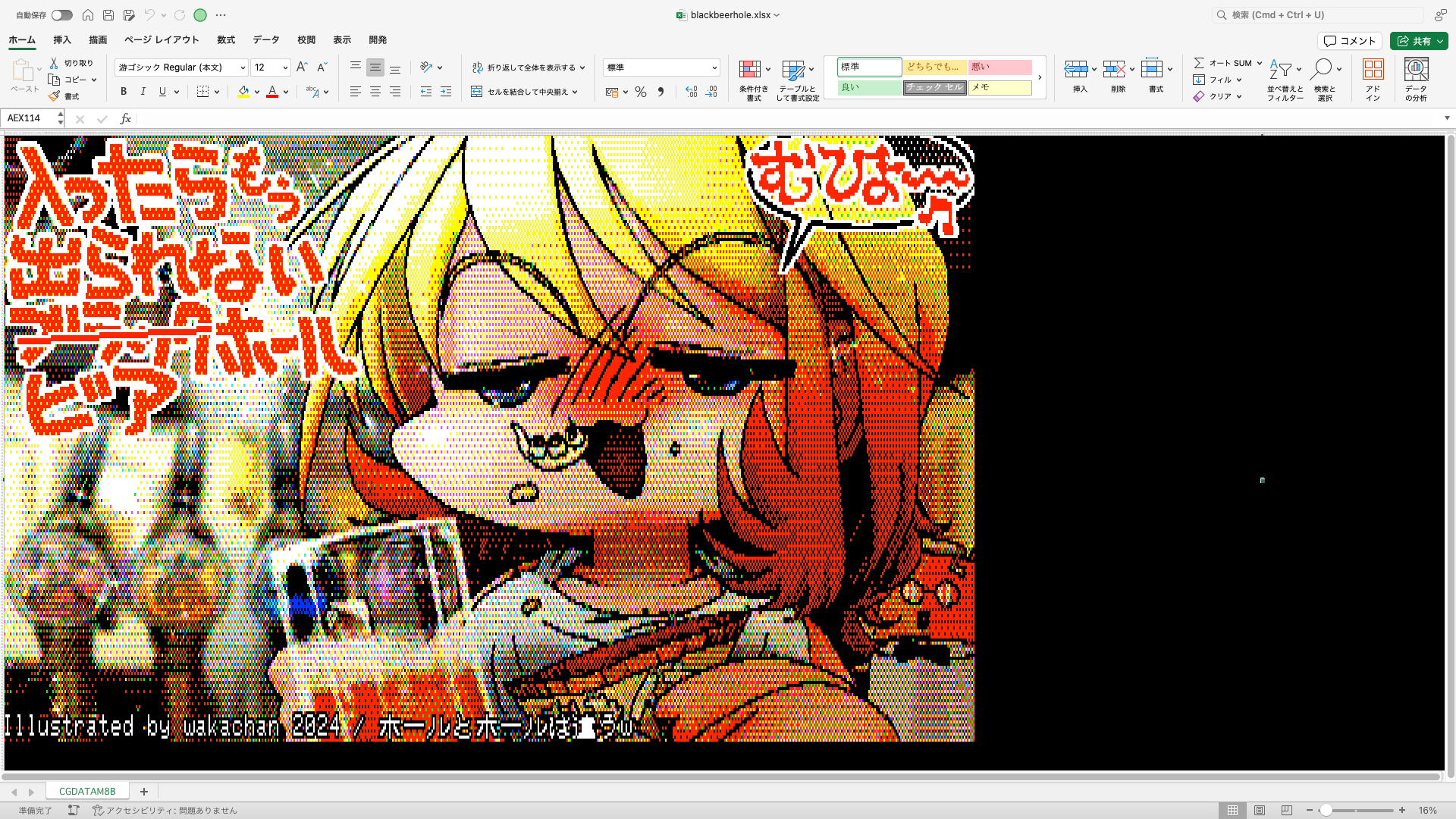The width and height of the screenshot is (1456, 819).
Task: Click the 削除 delete cells icon
Action: pyautogui.click(x=1114, y=69)
